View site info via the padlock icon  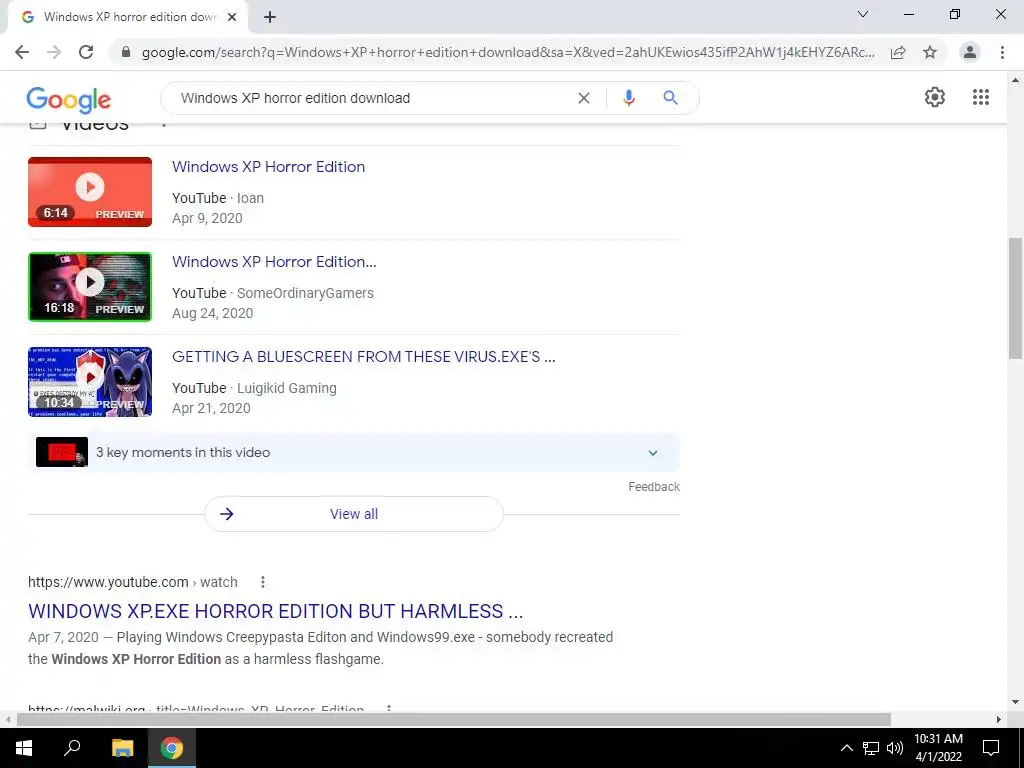[126, 52]
